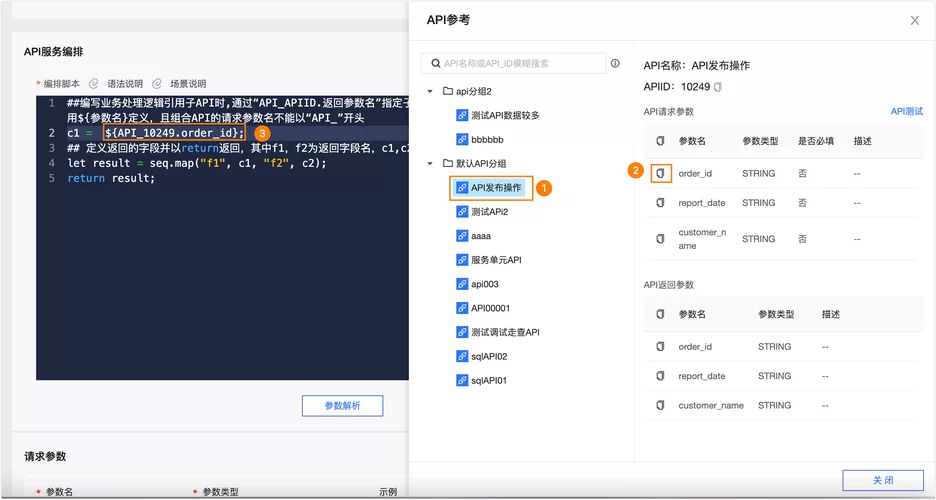The height and width of the screenshot is (500, 936).
Task: Focus the API名称或API_ID search field
Action: point(514,63)
